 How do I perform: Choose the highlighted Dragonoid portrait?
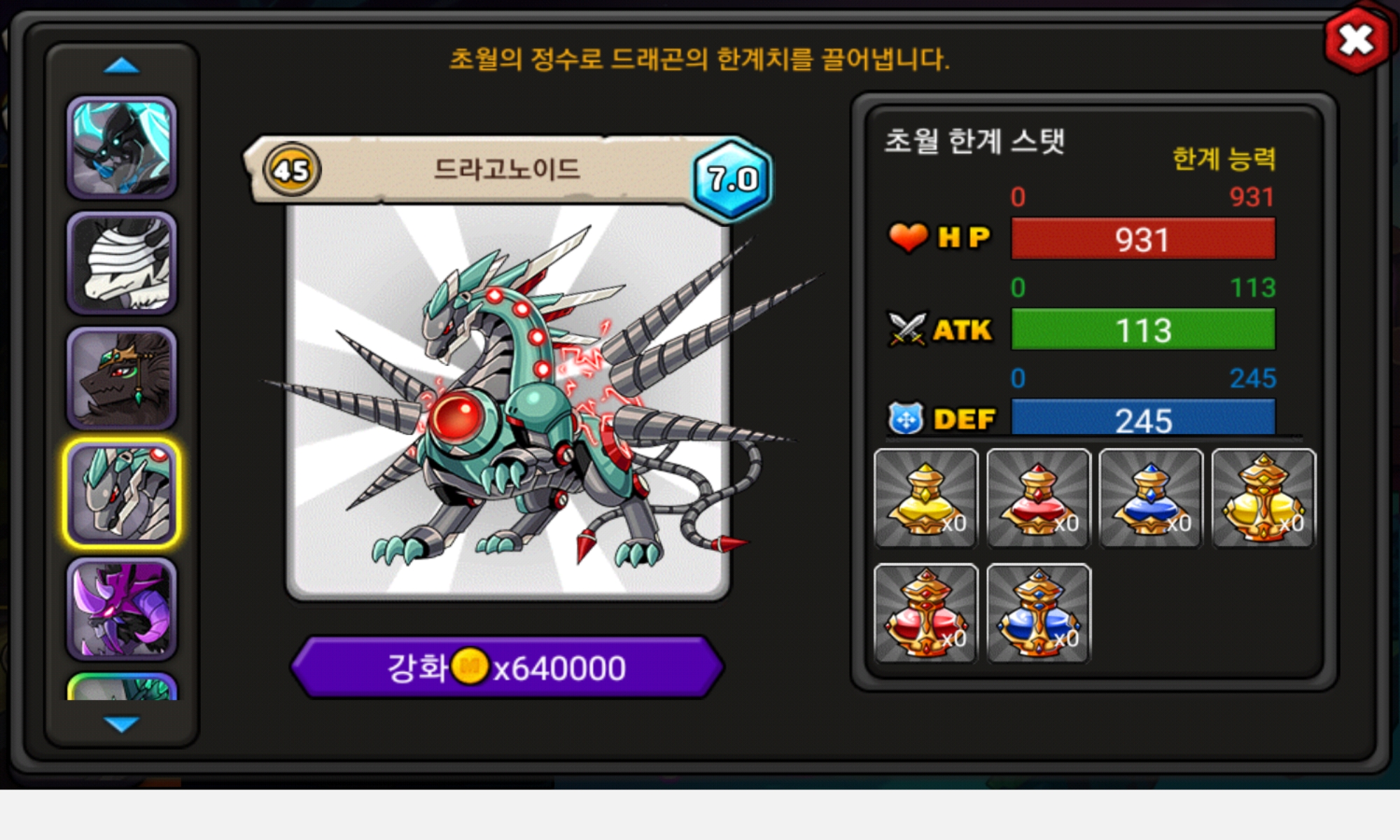click(x=122, y=493)
